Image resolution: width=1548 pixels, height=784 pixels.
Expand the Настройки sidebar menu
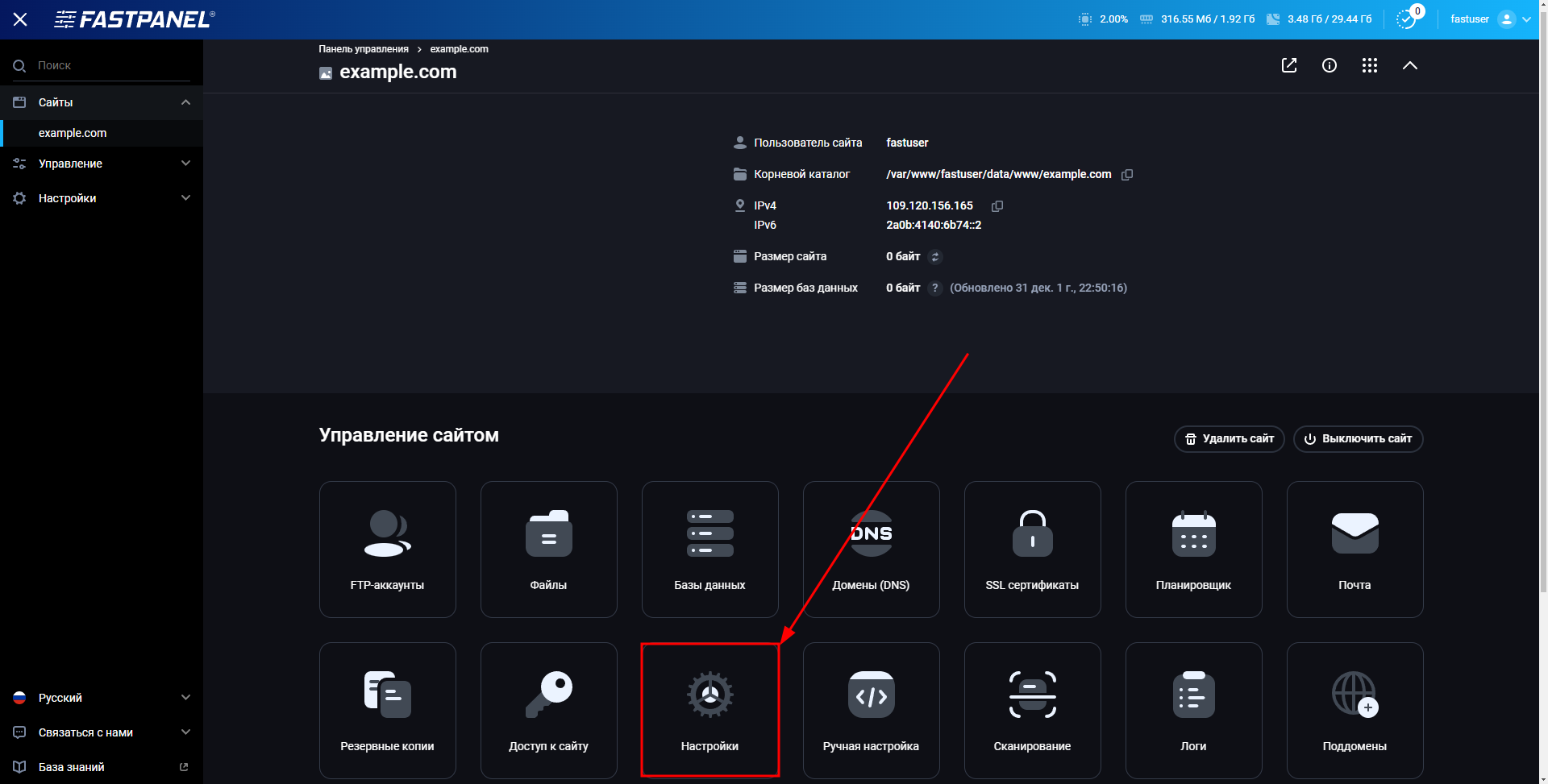click(101, 197)
